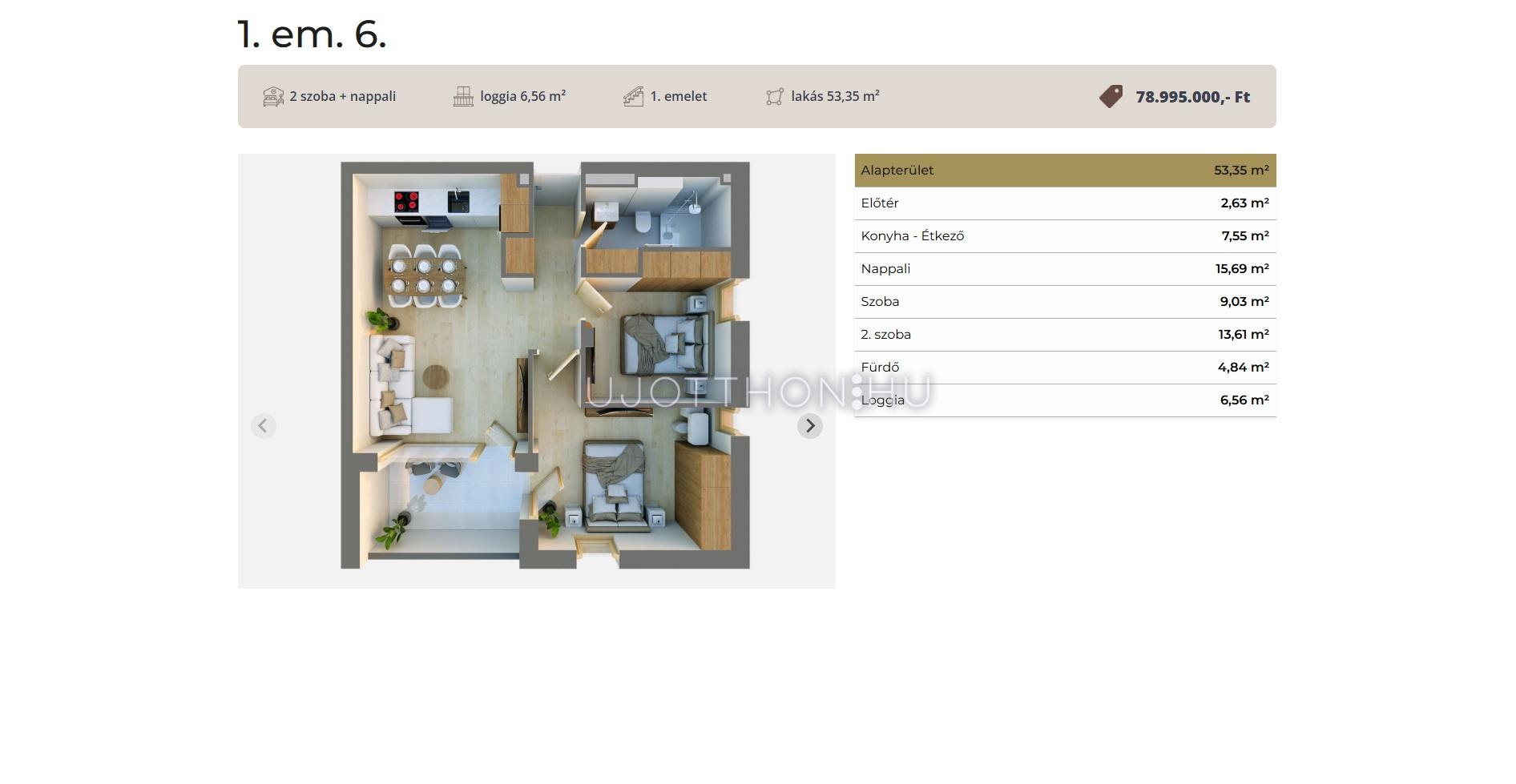
Task: Select the Alapterület header row
Action: coord(1064,171)
